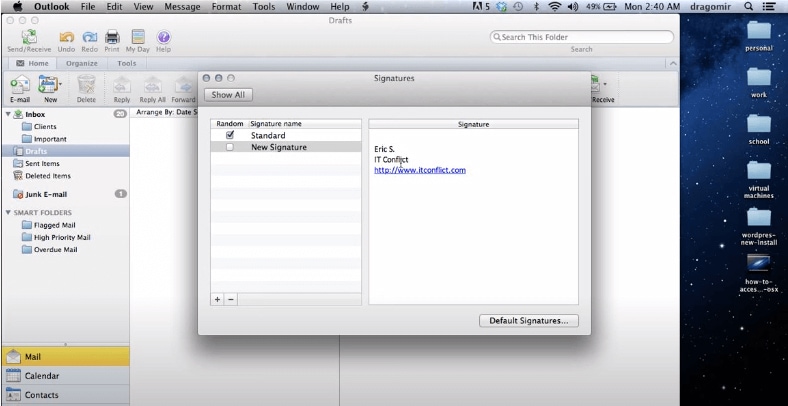This screenshot has height=406, width=788.
Task: Click the Eric S. signature text line
Action: pyautogui.click(x=384, y=149)
